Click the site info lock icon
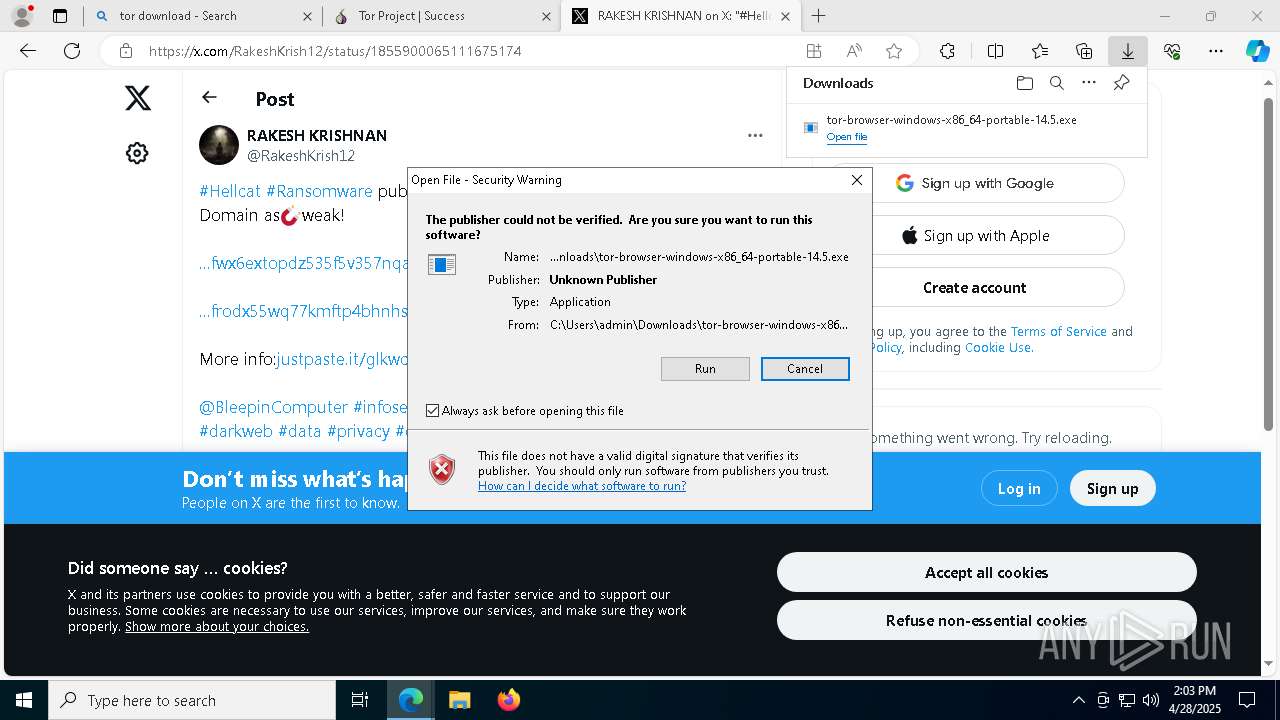The width and height of the screenshot is (1280, 720). pyautogui.click(x=126, y=51)
